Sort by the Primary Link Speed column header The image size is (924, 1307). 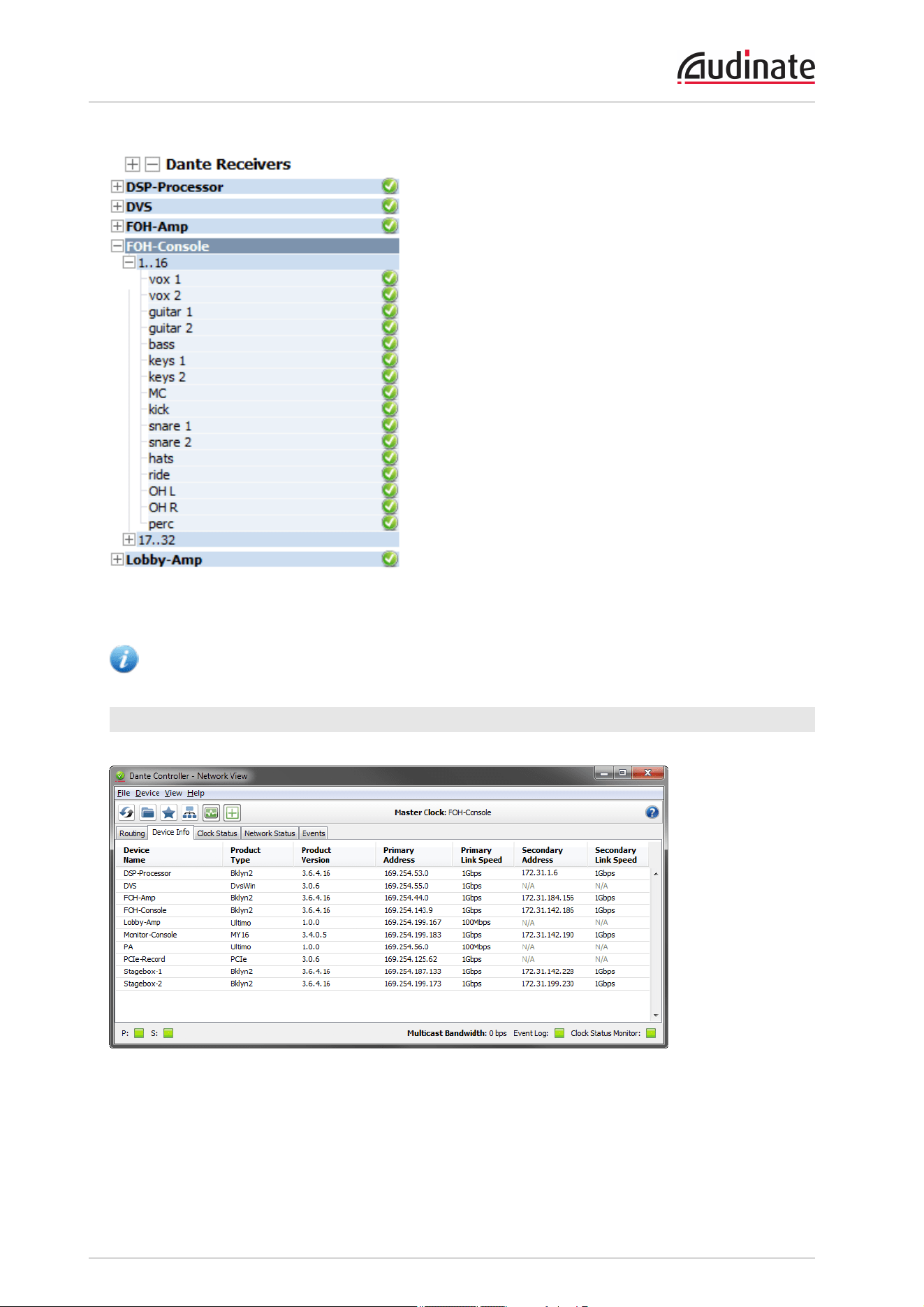pos(483,855)
